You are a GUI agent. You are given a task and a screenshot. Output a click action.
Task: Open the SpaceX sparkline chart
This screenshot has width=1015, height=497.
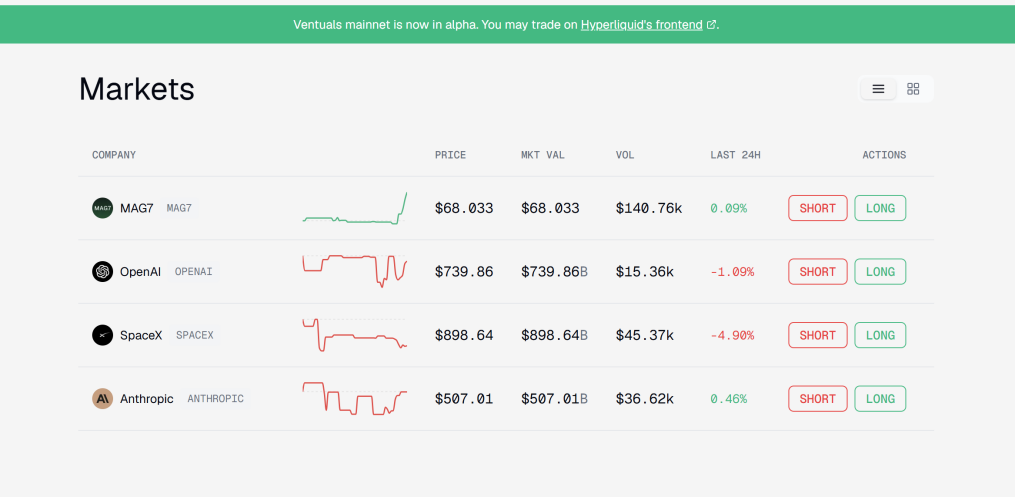click(x=355, y=335)
